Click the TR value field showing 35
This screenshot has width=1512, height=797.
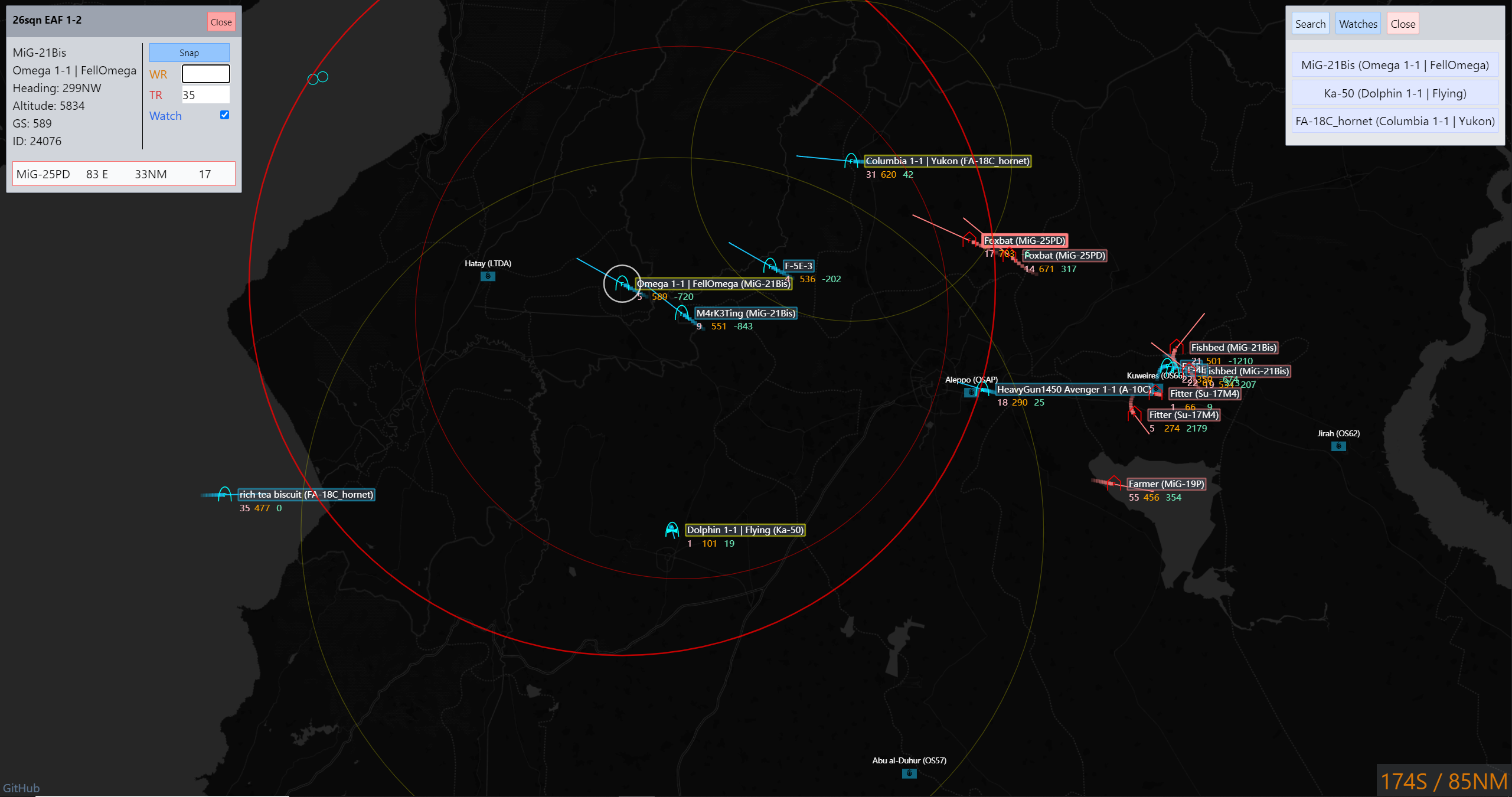pyautogui.click(x=204, y=94)
